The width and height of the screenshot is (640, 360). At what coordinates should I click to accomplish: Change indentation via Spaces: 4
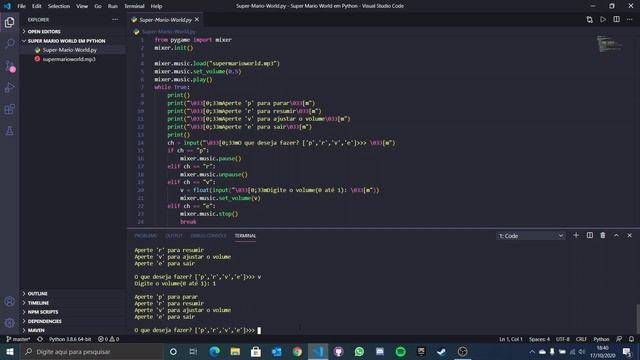539,339
